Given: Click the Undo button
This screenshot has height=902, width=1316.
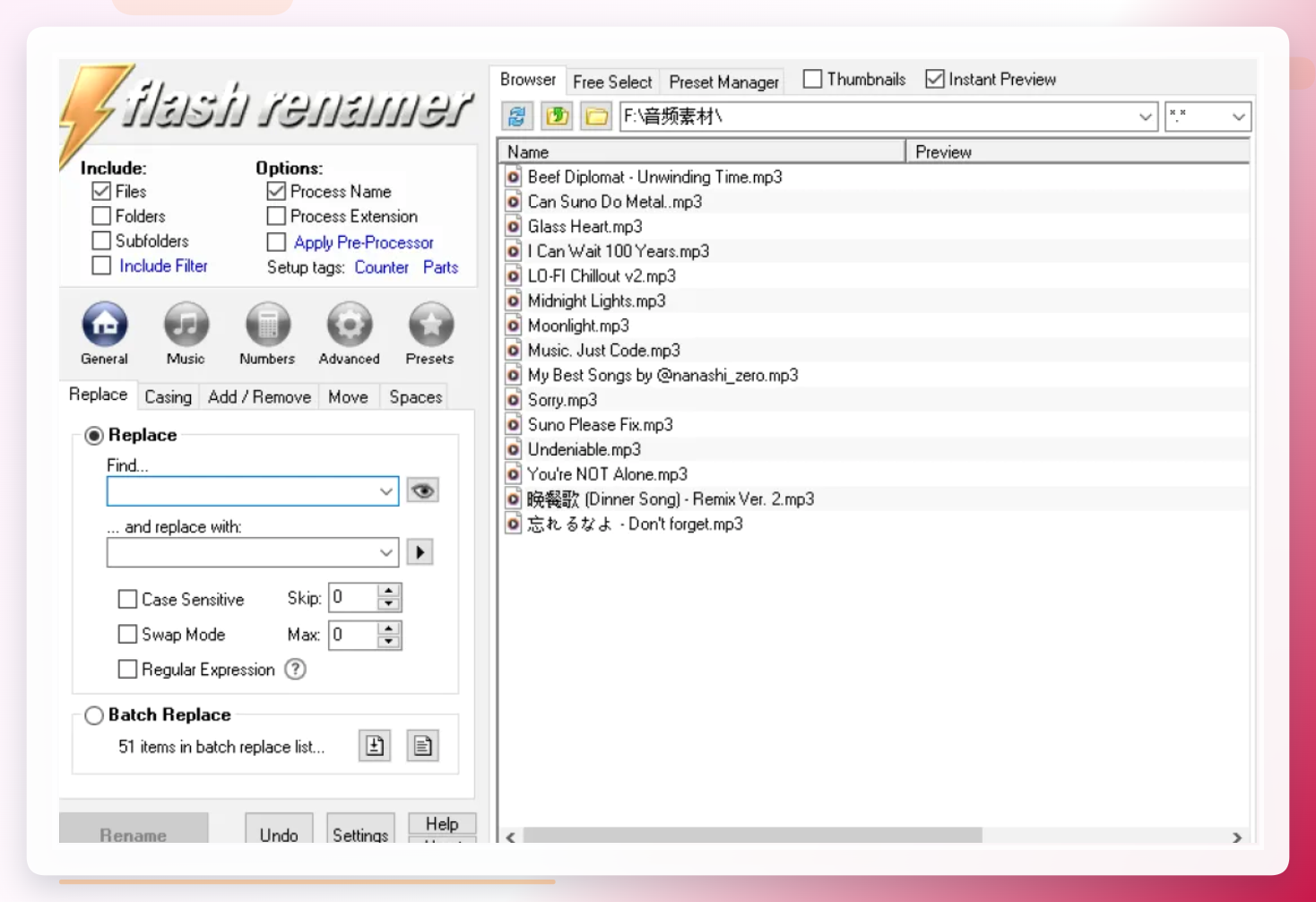Looking at the screenshot, I should tap(279, 828).
